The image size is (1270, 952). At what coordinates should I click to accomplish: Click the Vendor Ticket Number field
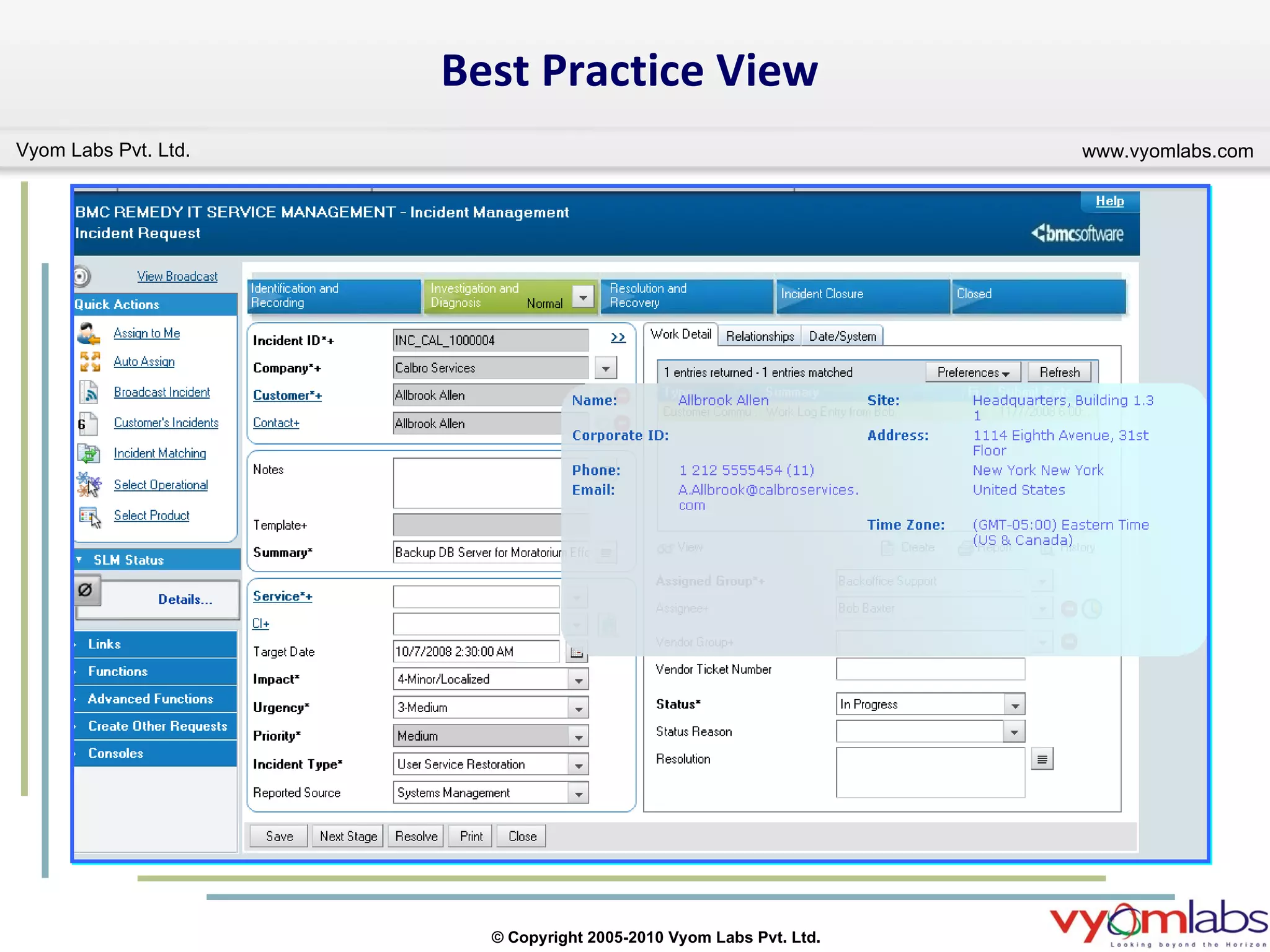pos(930,669)
